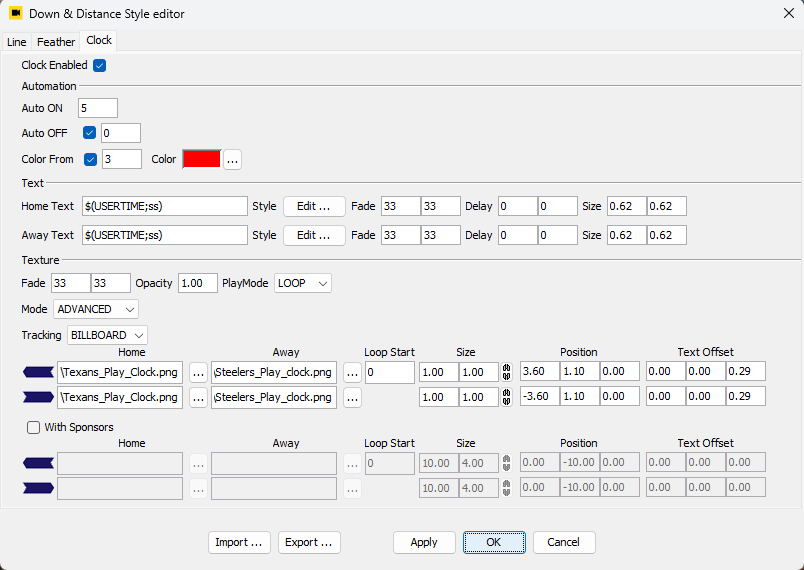Browse for Away texture in second row
This screenshot has height=570, width=804.
click(x=352, y=397)
